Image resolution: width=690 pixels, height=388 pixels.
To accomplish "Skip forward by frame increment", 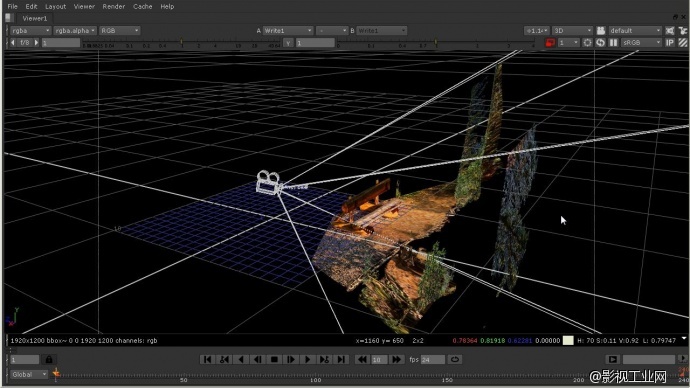I will click(396, 360).
